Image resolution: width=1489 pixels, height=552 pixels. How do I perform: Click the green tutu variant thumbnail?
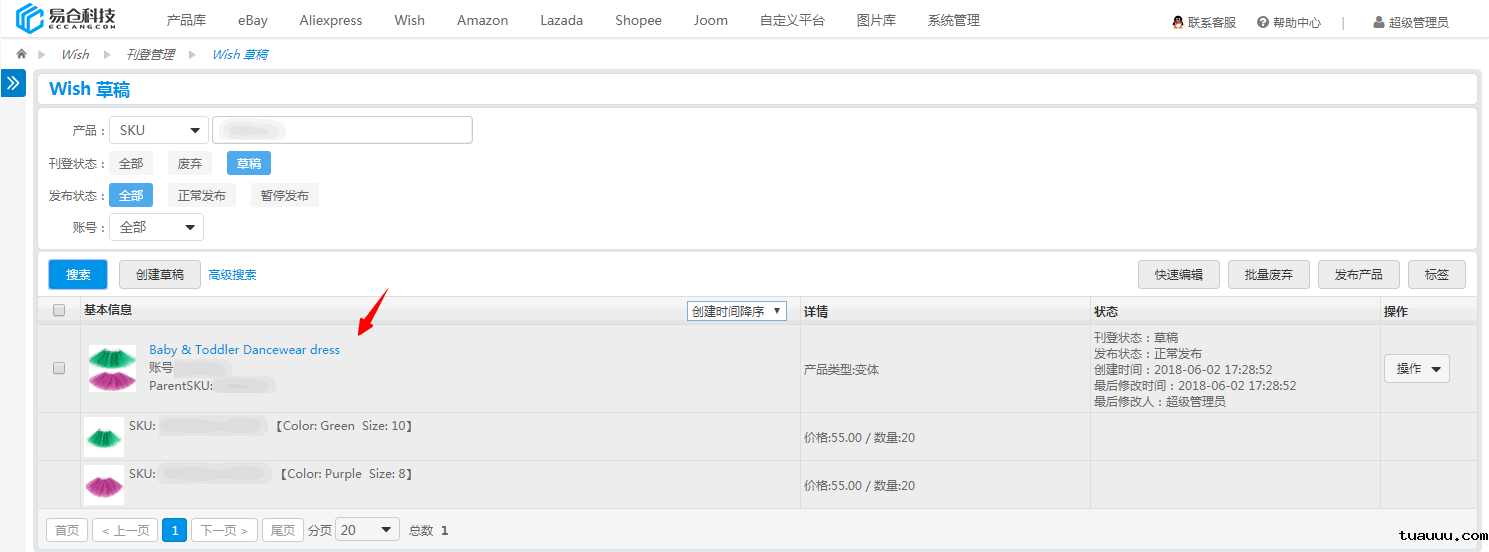(x=104, y=437)
